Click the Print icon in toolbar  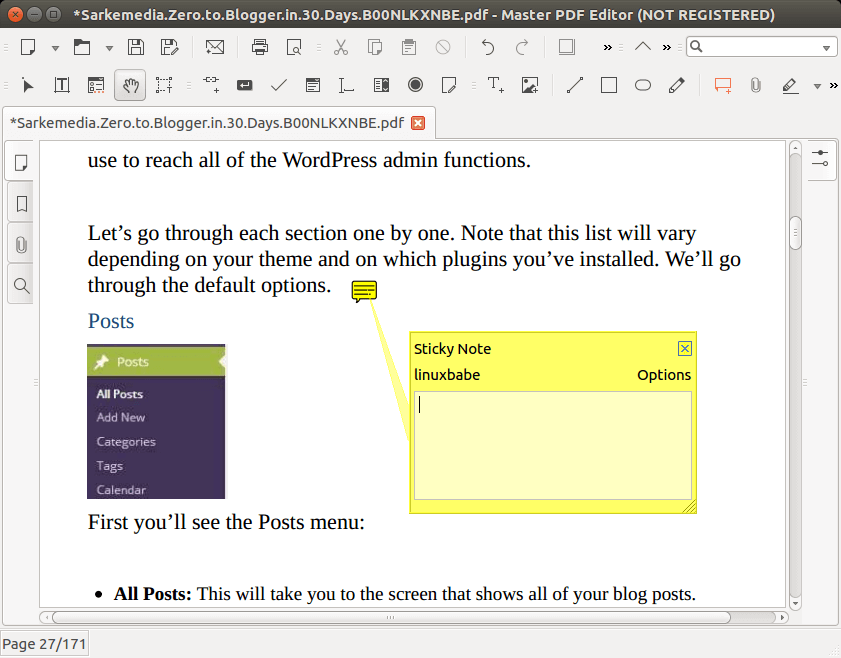click(x=260, y=47)
